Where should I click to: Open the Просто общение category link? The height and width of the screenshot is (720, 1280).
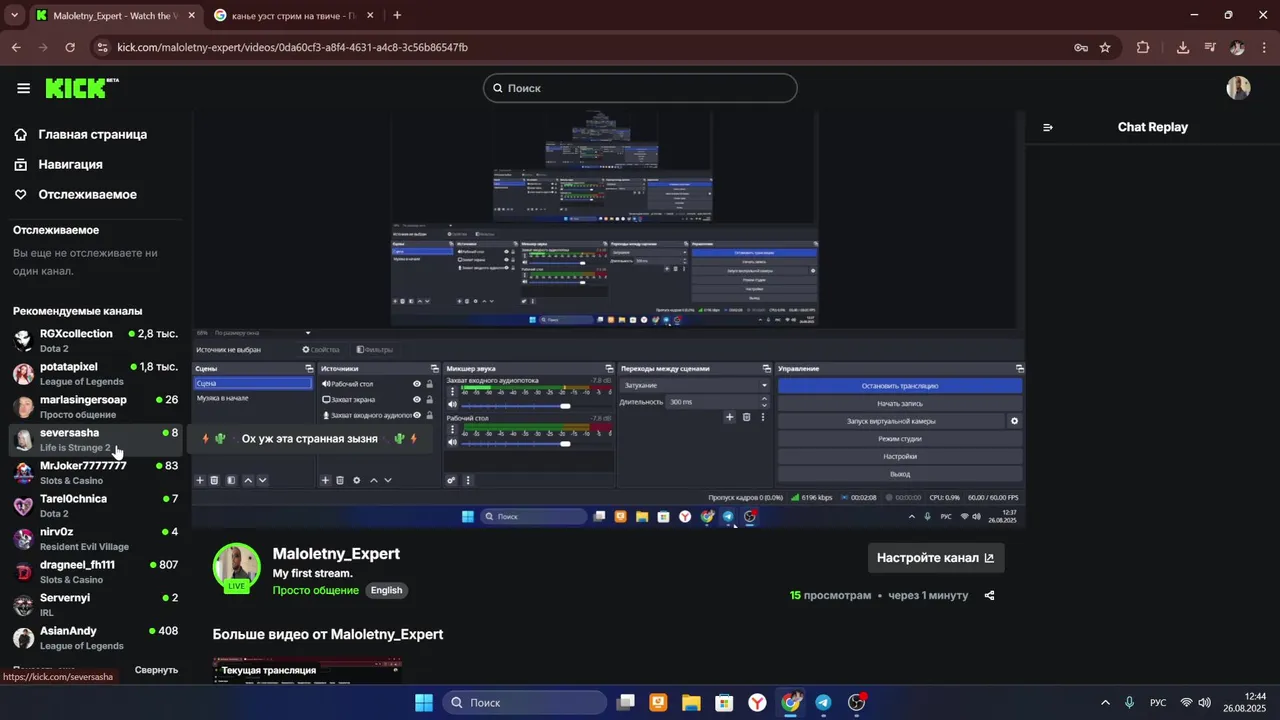[315, 590]
